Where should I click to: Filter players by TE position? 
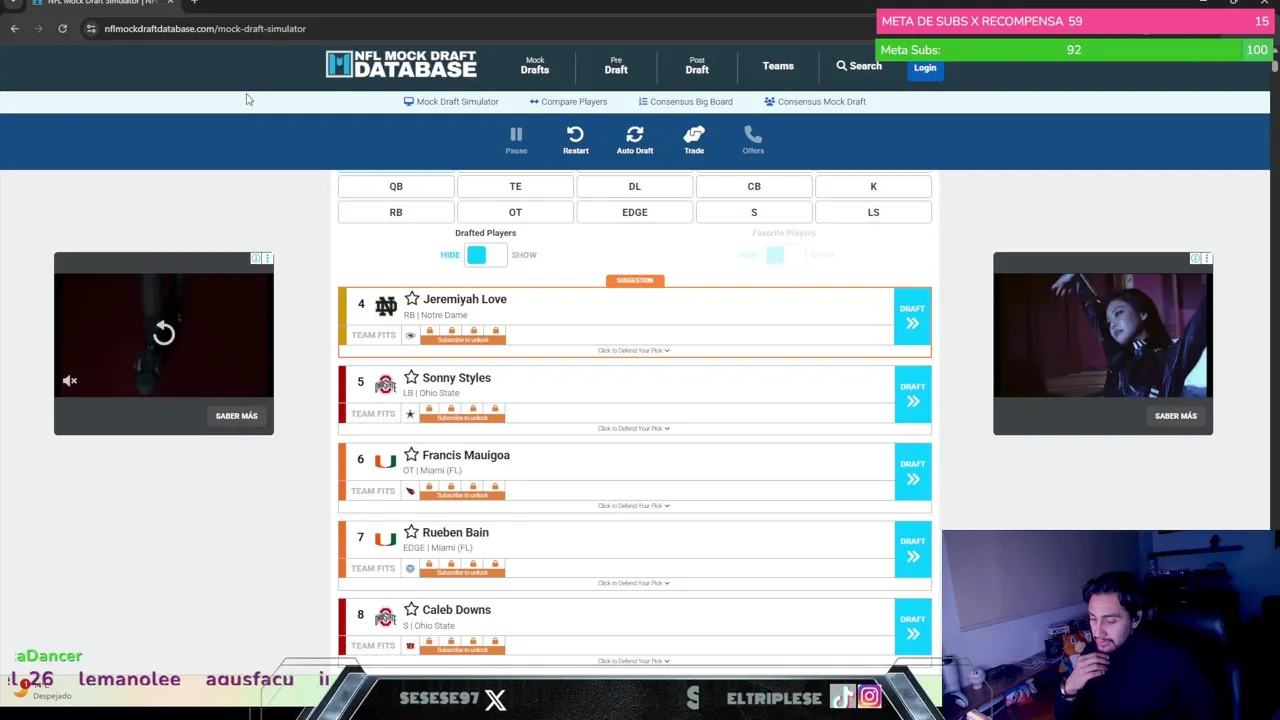point(515,186)
